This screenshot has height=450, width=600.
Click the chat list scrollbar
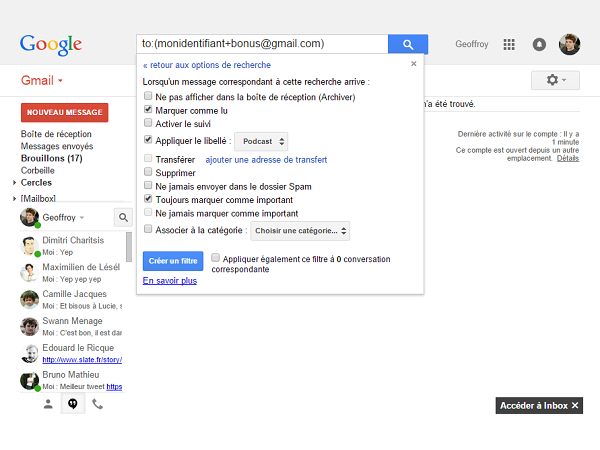(x=129, y=247)
